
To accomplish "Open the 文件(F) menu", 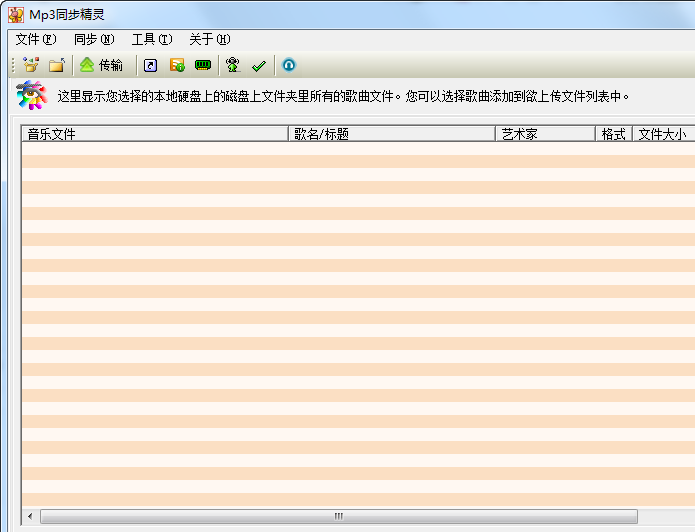I will [x=36, y=39].
